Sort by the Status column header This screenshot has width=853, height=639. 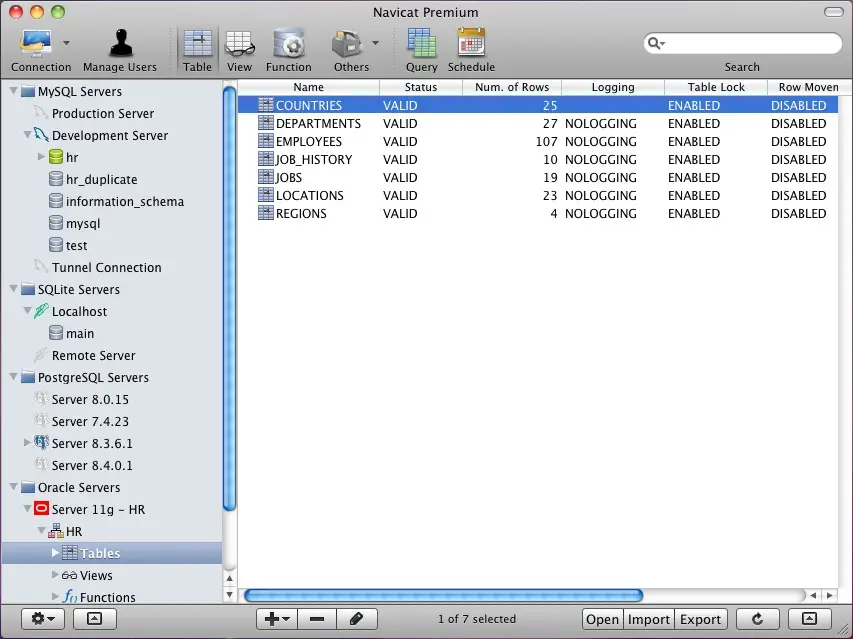click(x=421, y=87)
